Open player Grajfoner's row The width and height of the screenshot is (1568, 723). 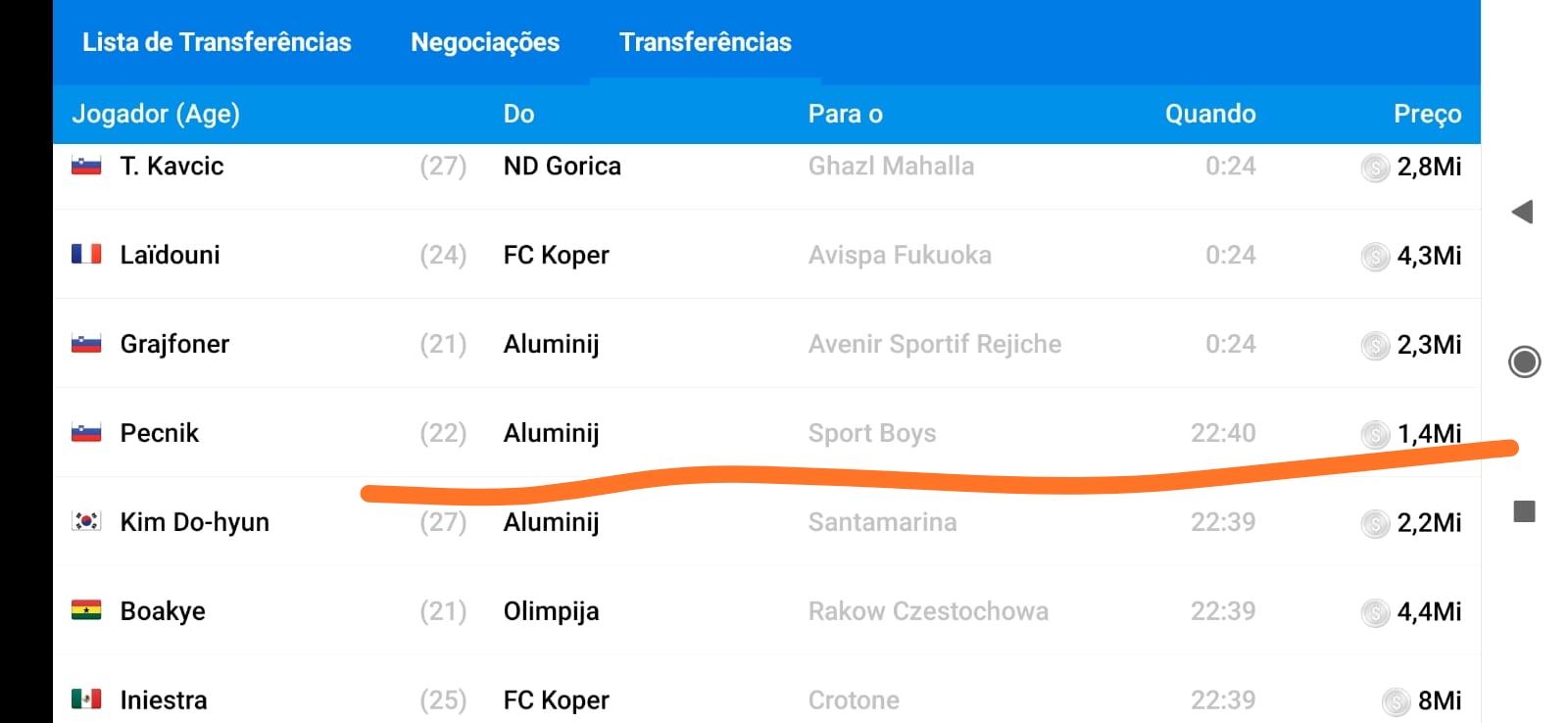[x=174, y=344]
